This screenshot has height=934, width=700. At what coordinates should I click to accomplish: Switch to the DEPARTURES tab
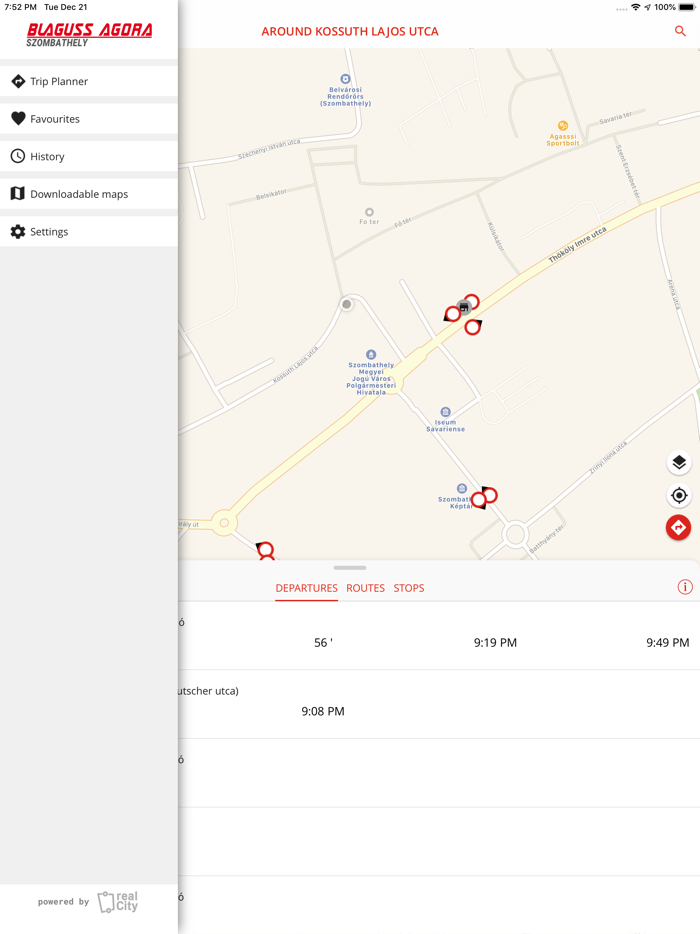click(x=306, y=588)
